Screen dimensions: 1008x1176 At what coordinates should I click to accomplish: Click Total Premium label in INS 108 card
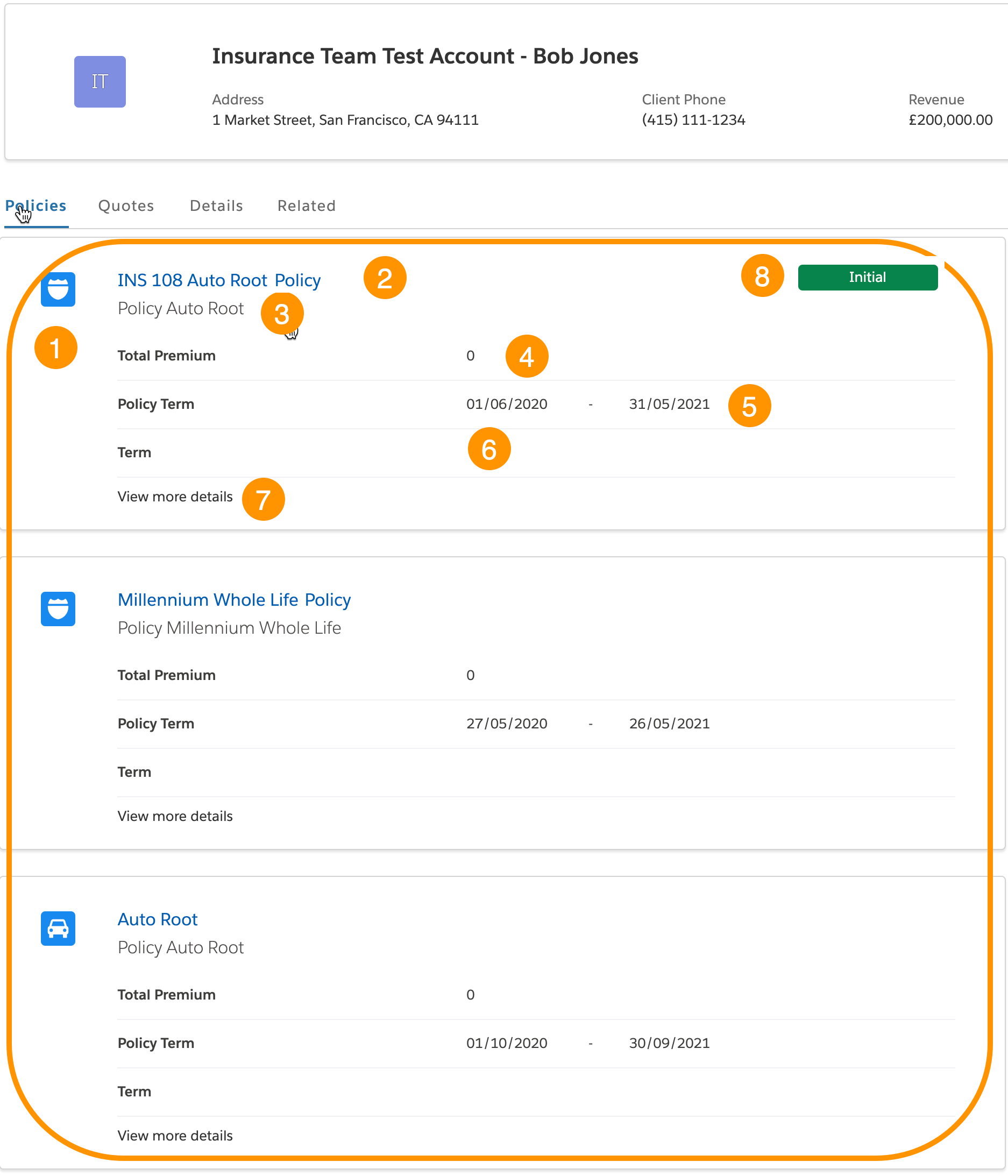166,355
